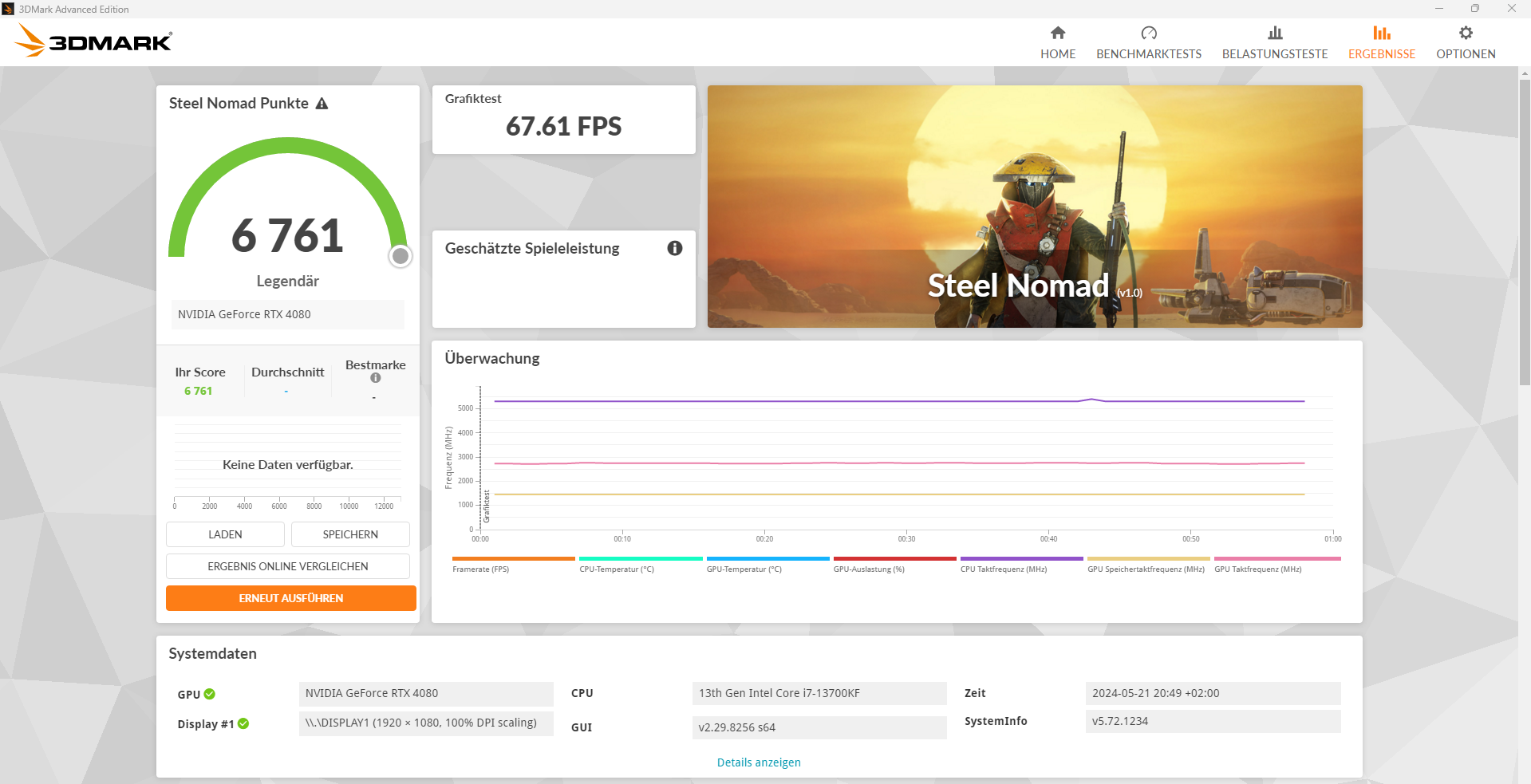Screen dimensions: 1531x784
Task: Switch to the HOME tab
Action: 1058,54
